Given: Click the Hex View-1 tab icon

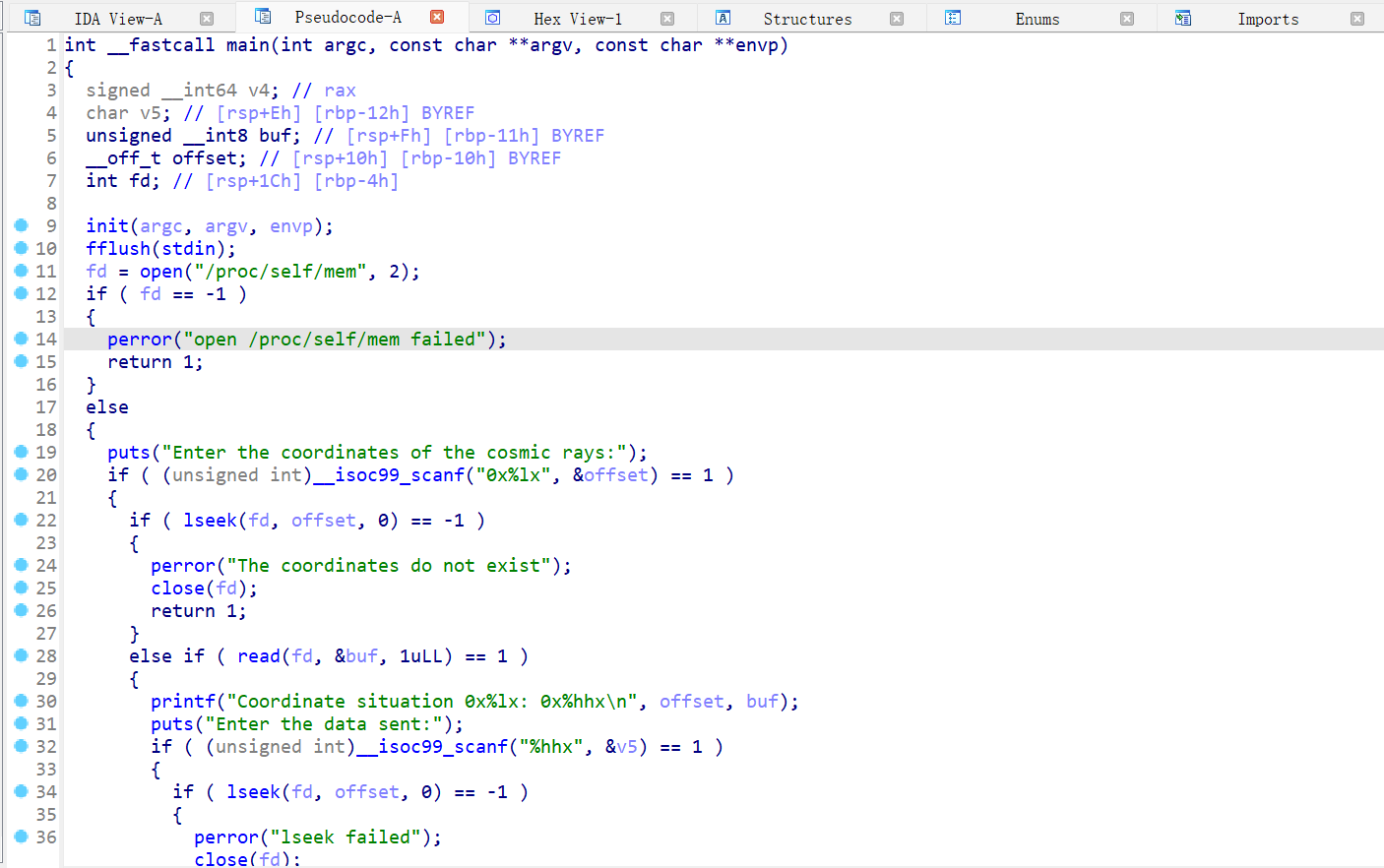Looking at the screenshot, I should tap(493, 18).
